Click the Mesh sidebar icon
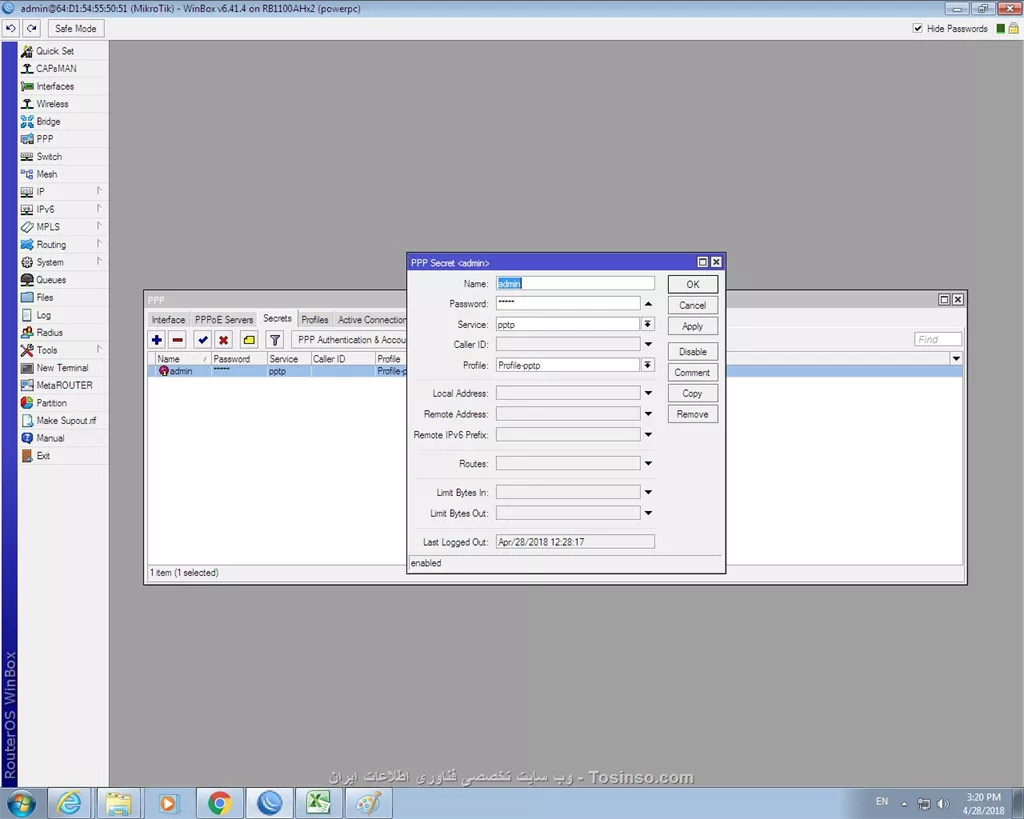 click(27, 174)
